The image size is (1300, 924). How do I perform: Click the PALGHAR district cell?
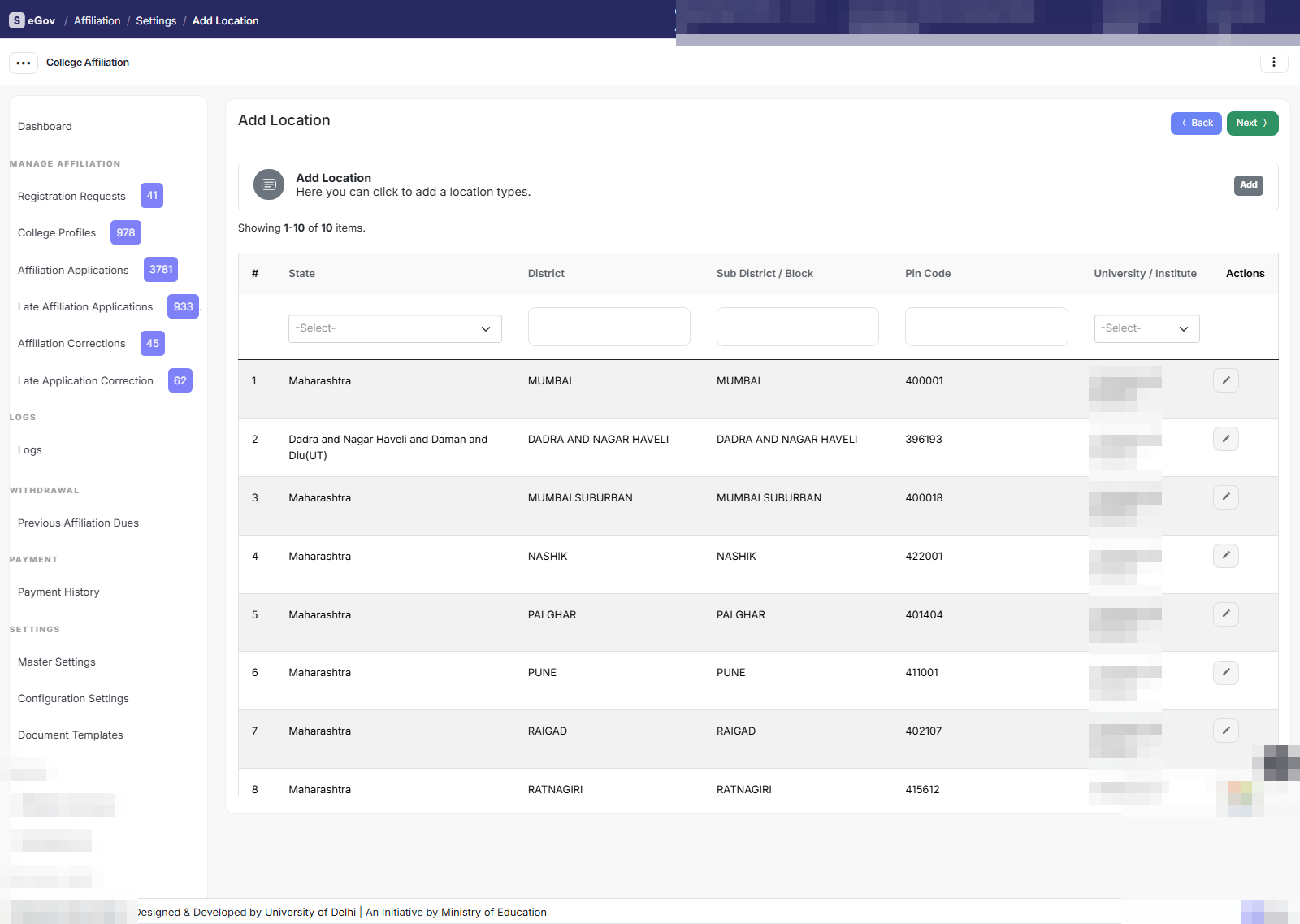[x=552, y=614]
